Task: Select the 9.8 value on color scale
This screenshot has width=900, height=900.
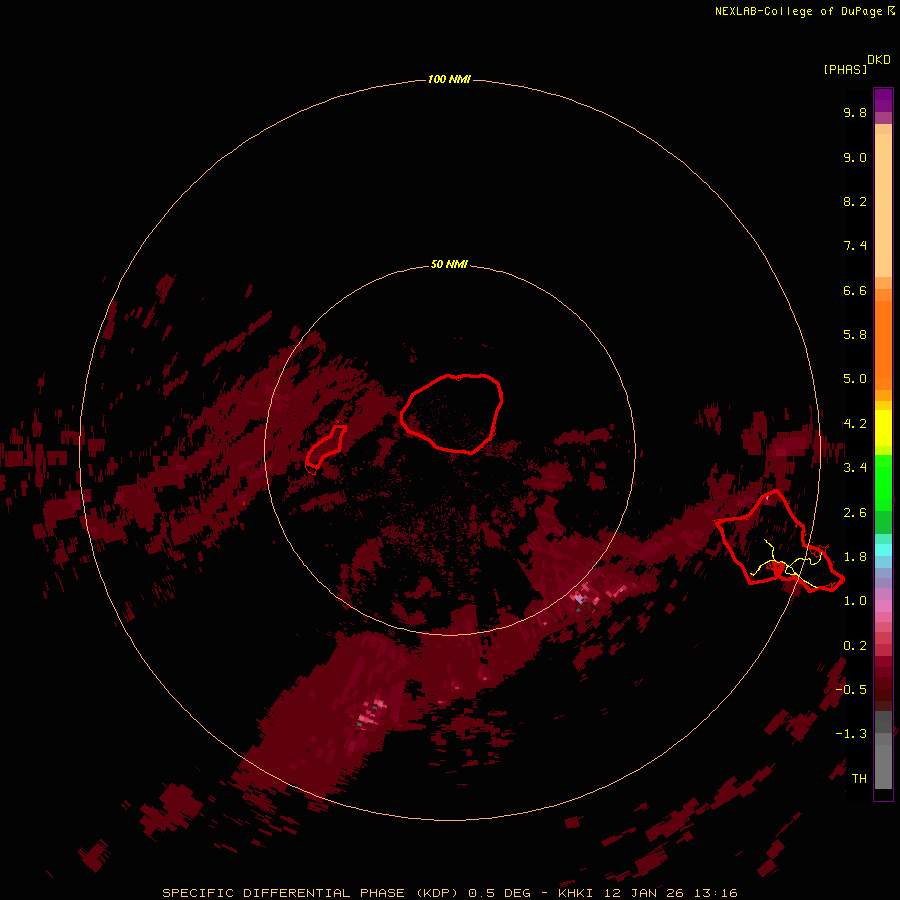Action: [x=855, y=112]
